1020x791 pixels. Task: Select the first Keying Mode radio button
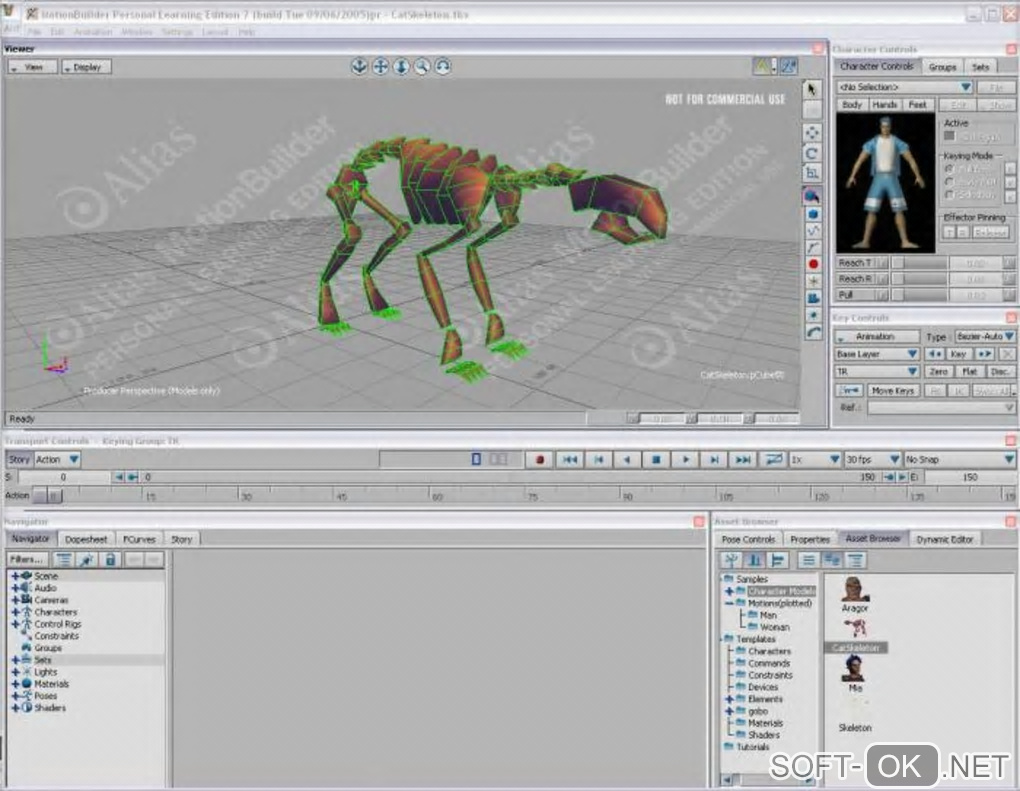coord(949,169)
